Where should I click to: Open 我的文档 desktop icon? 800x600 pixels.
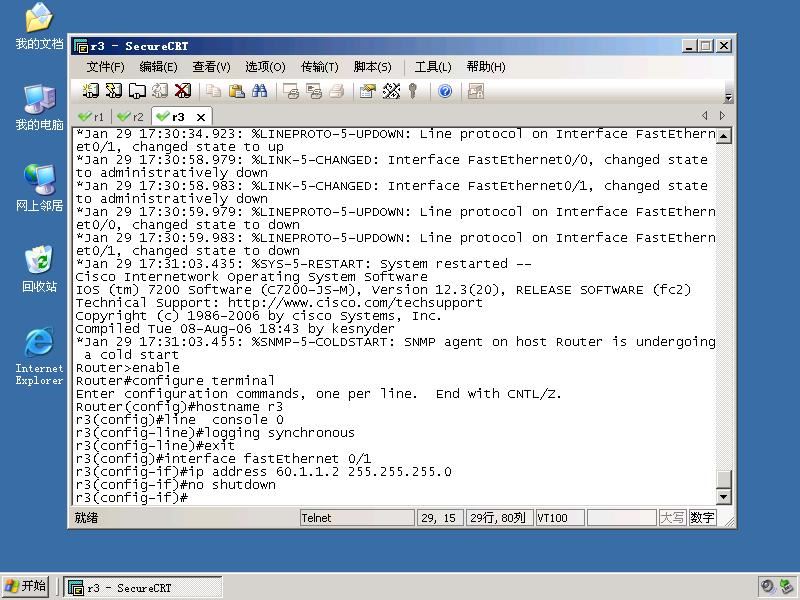tap(39, 27)
